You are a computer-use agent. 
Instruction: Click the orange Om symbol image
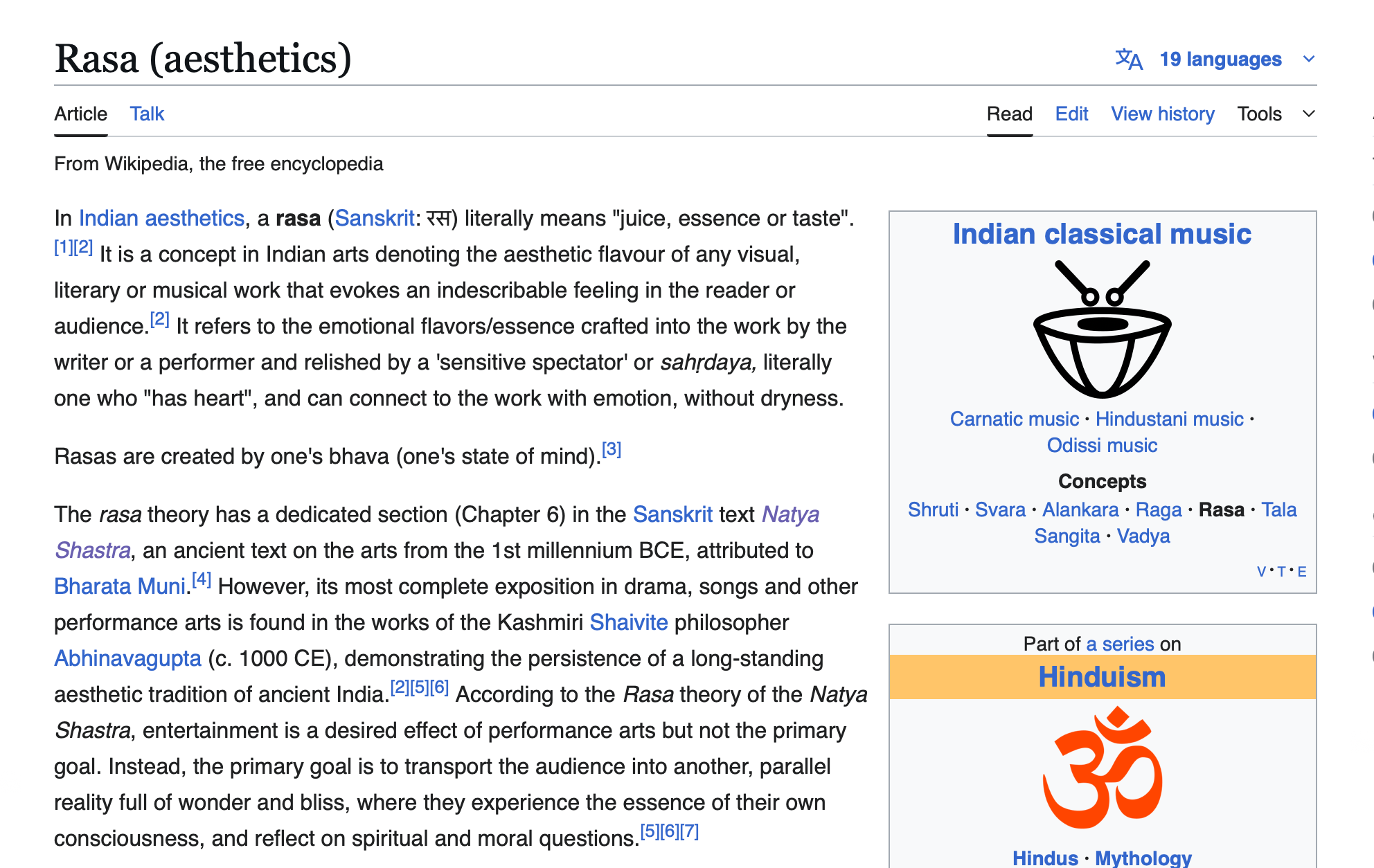(x=1102, y=768)
